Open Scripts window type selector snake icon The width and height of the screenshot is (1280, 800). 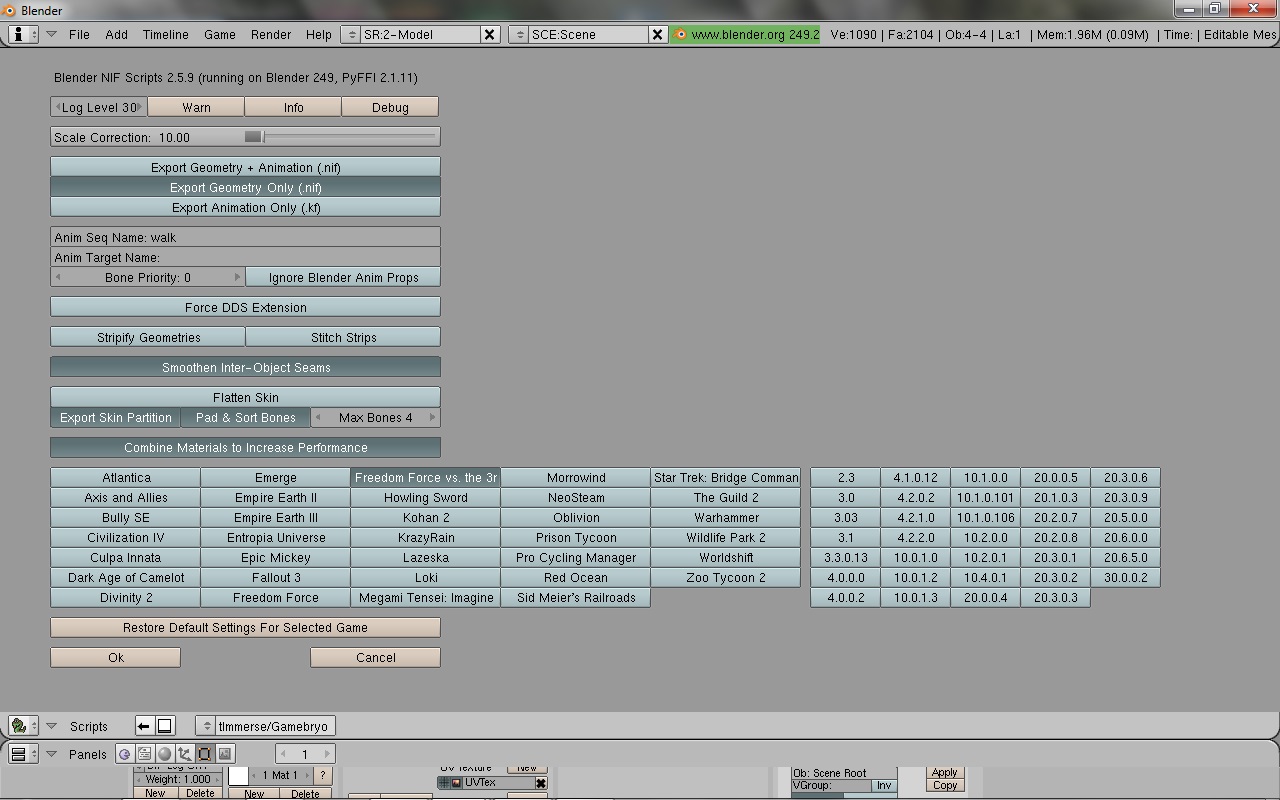(23, 726)
